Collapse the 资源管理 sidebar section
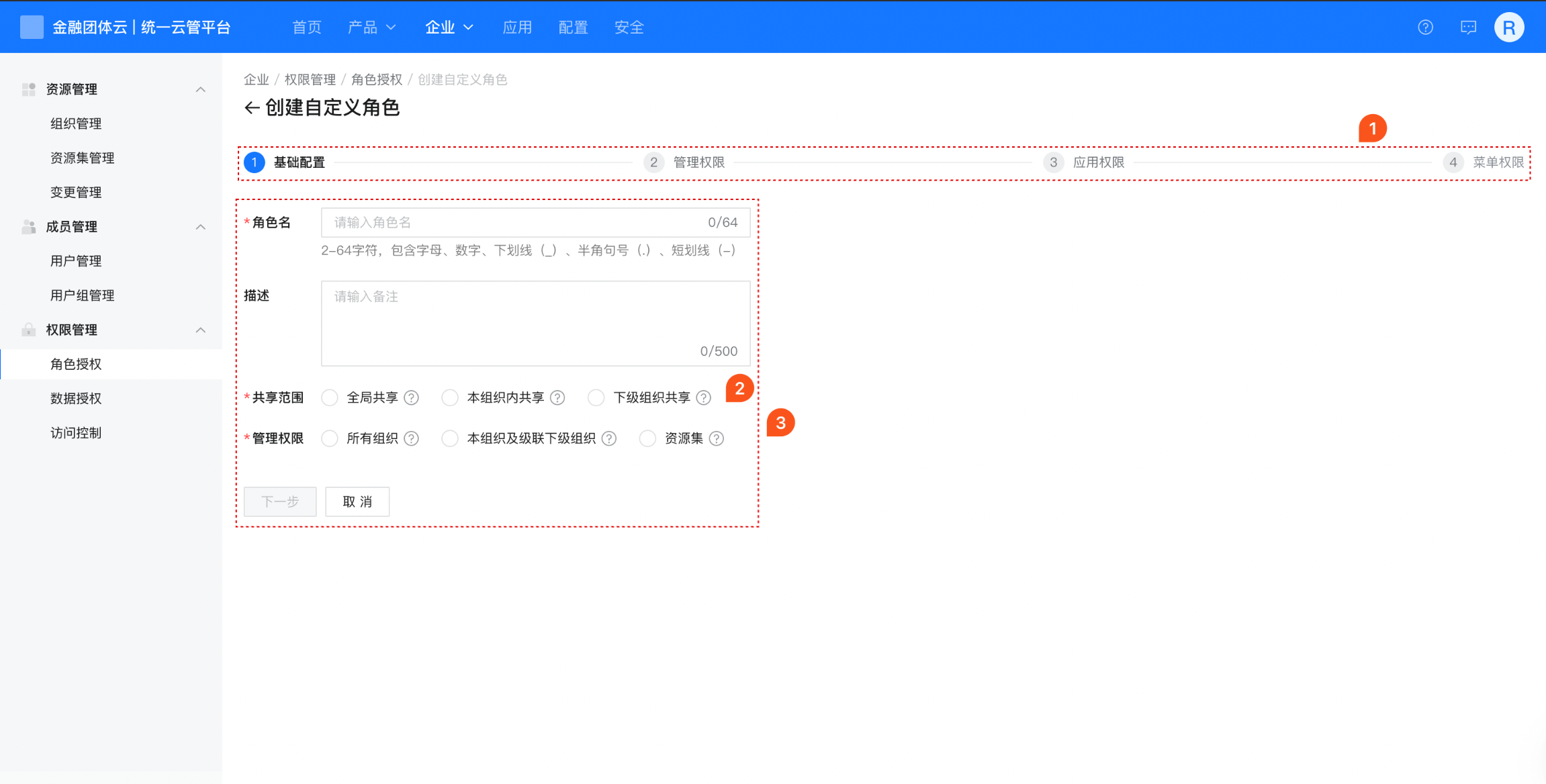 pyautogui.click(x=200, y=89)
